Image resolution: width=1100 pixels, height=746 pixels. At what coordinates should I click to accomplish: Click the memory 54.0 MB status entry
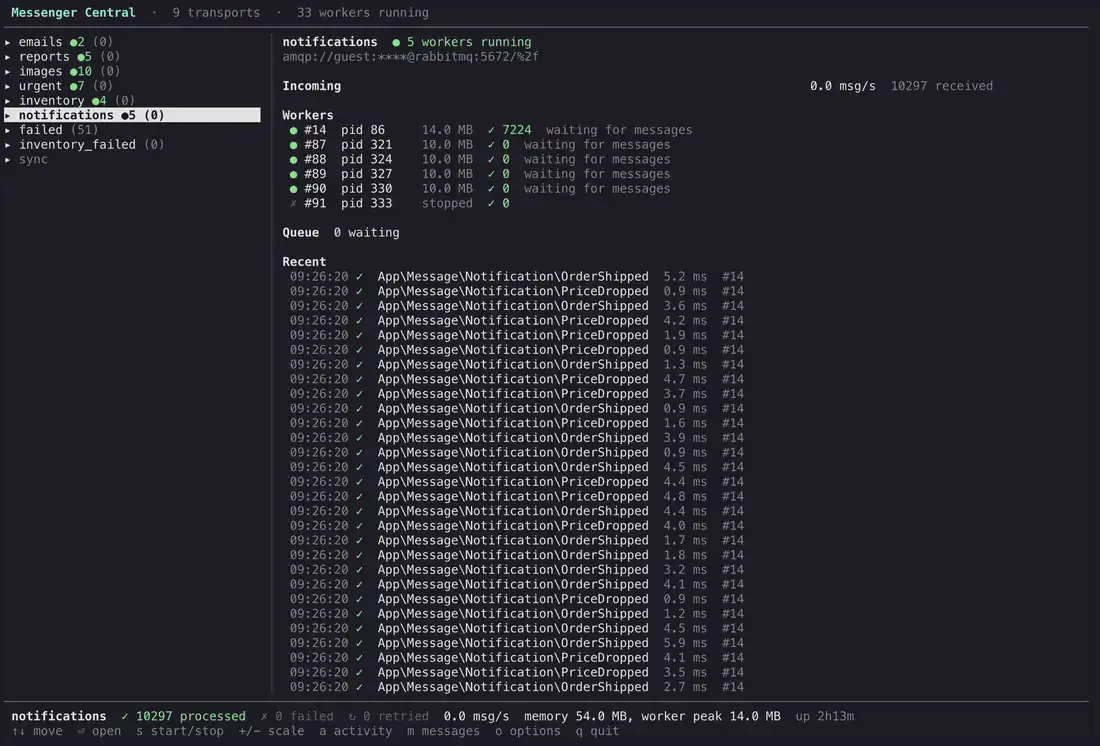pos(577,717)
